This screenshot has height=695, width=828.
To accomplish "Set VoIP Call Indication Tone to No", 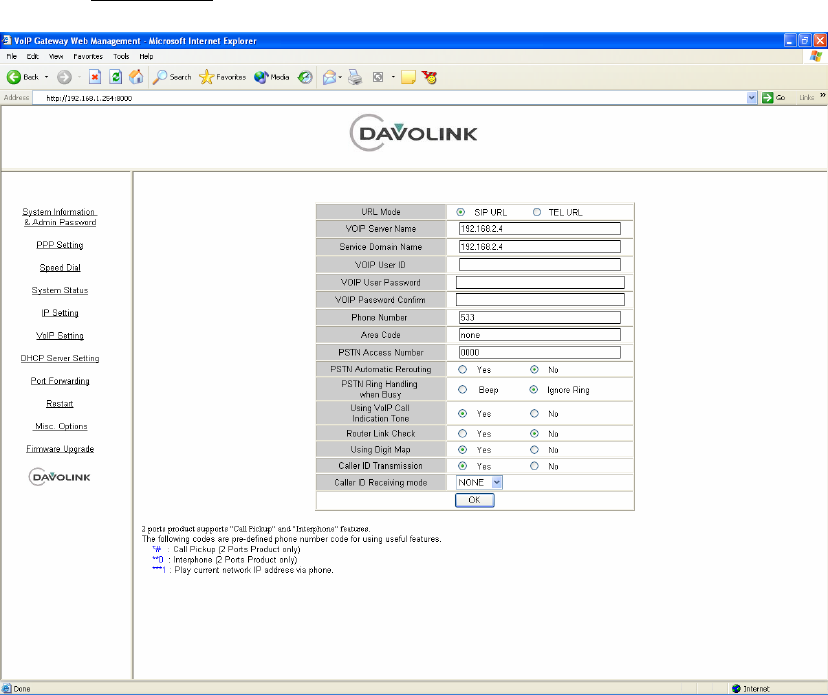I will 534,414.
